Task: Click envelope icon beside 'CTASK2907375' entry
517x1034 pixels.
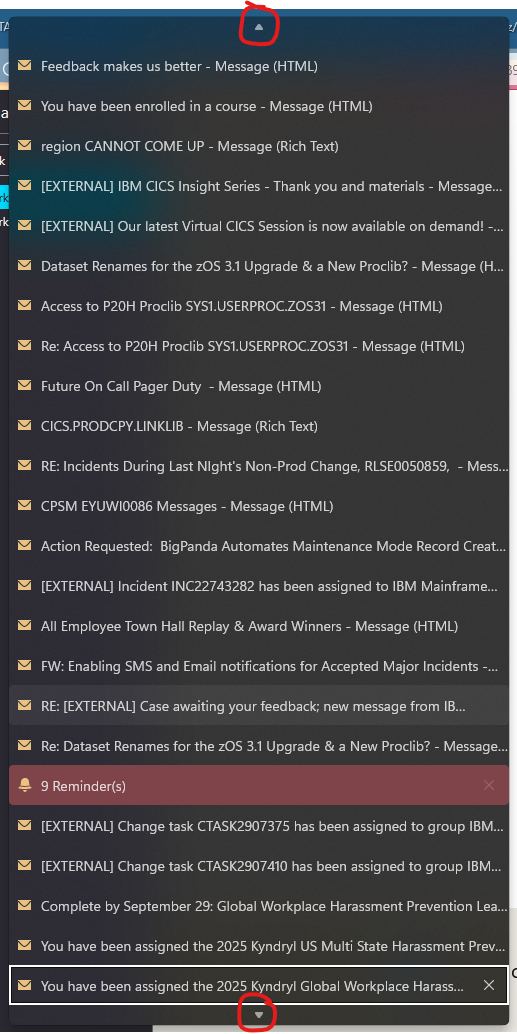Action: coord(24,824)
